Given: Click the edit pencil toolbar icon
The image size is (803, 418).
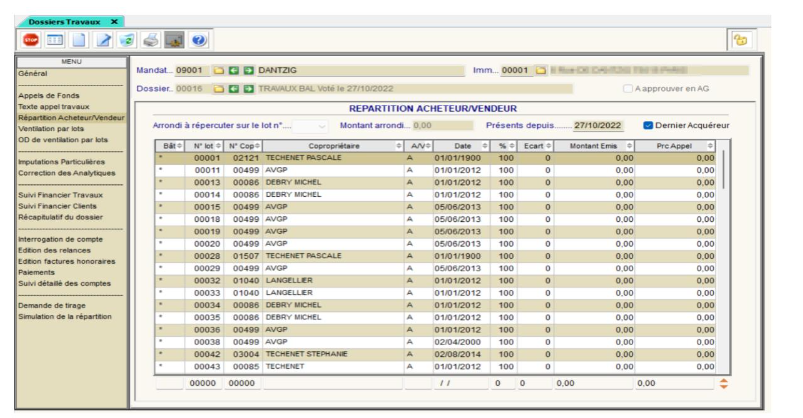Looking at the screenshot, I should pos(102,40).
